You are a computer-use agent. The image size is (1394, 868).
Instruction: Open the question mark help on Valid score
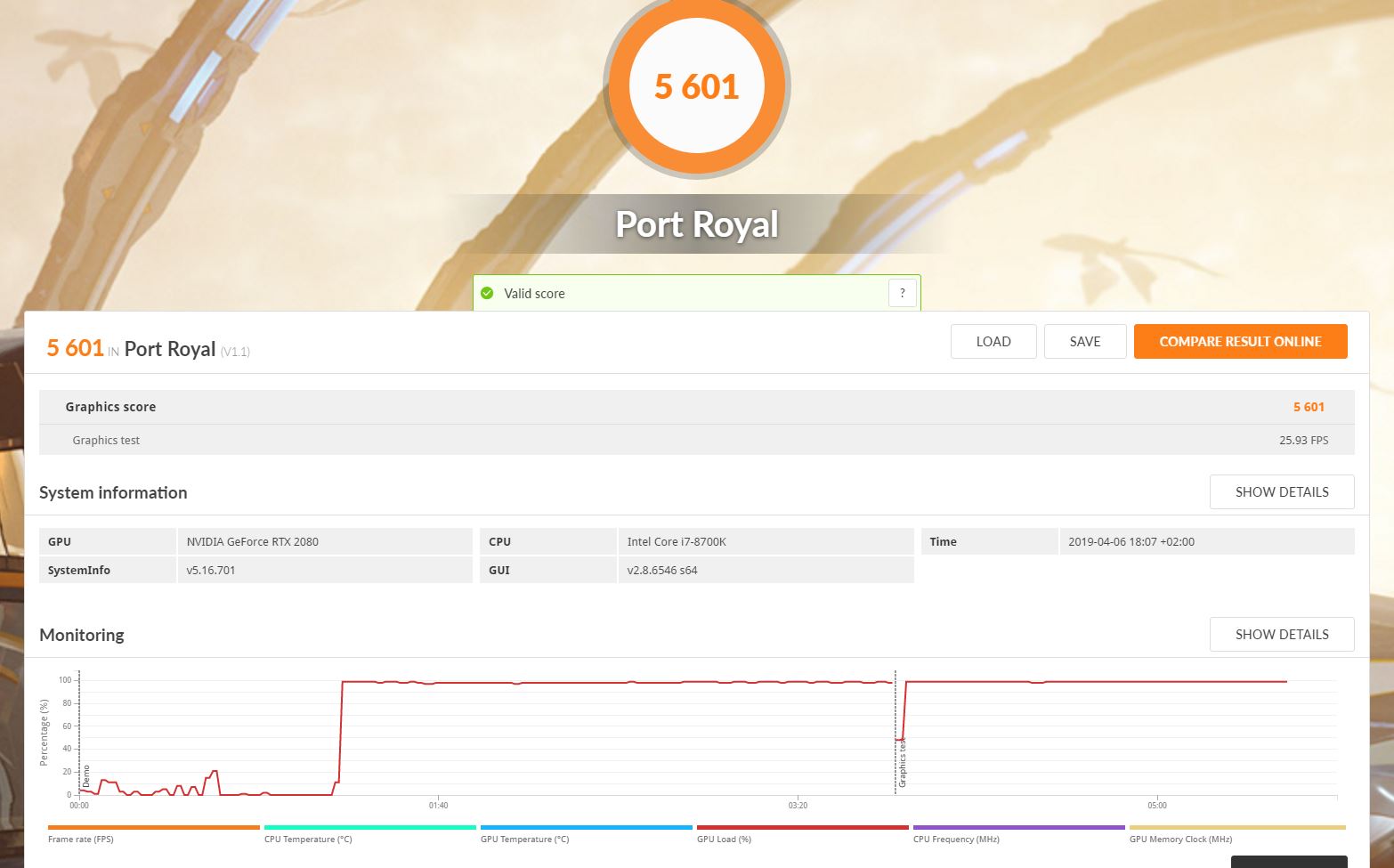coord(903,293)
